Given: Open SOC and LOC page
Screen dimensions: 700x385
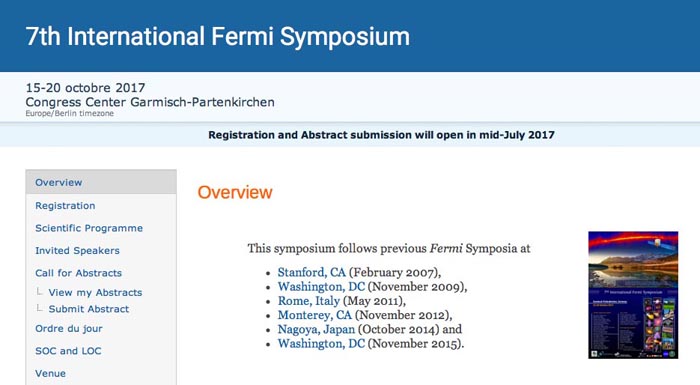Looking at the screenshot, I should pyautogui.click(x=68, y=351).
